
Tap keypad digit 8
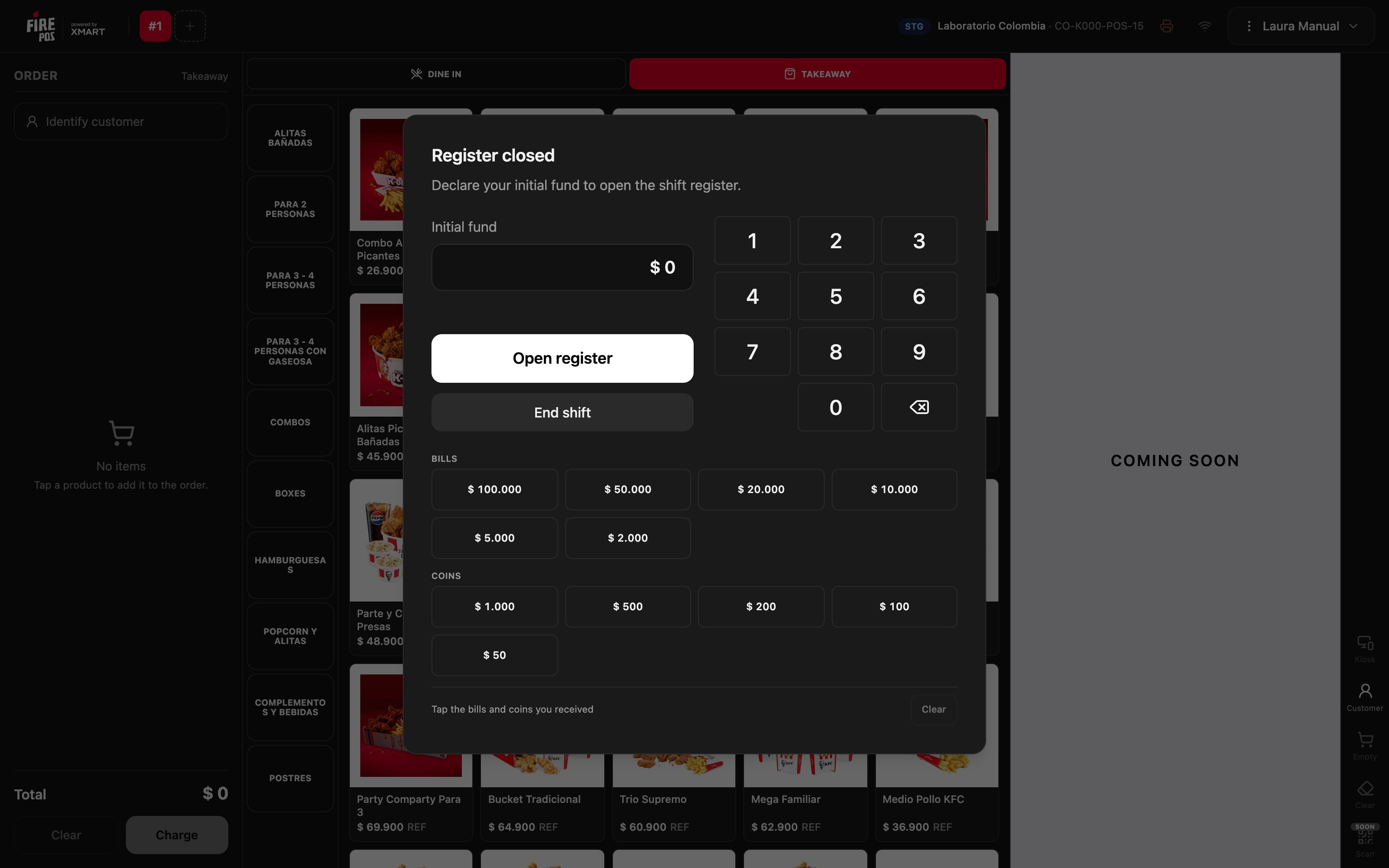836,352
